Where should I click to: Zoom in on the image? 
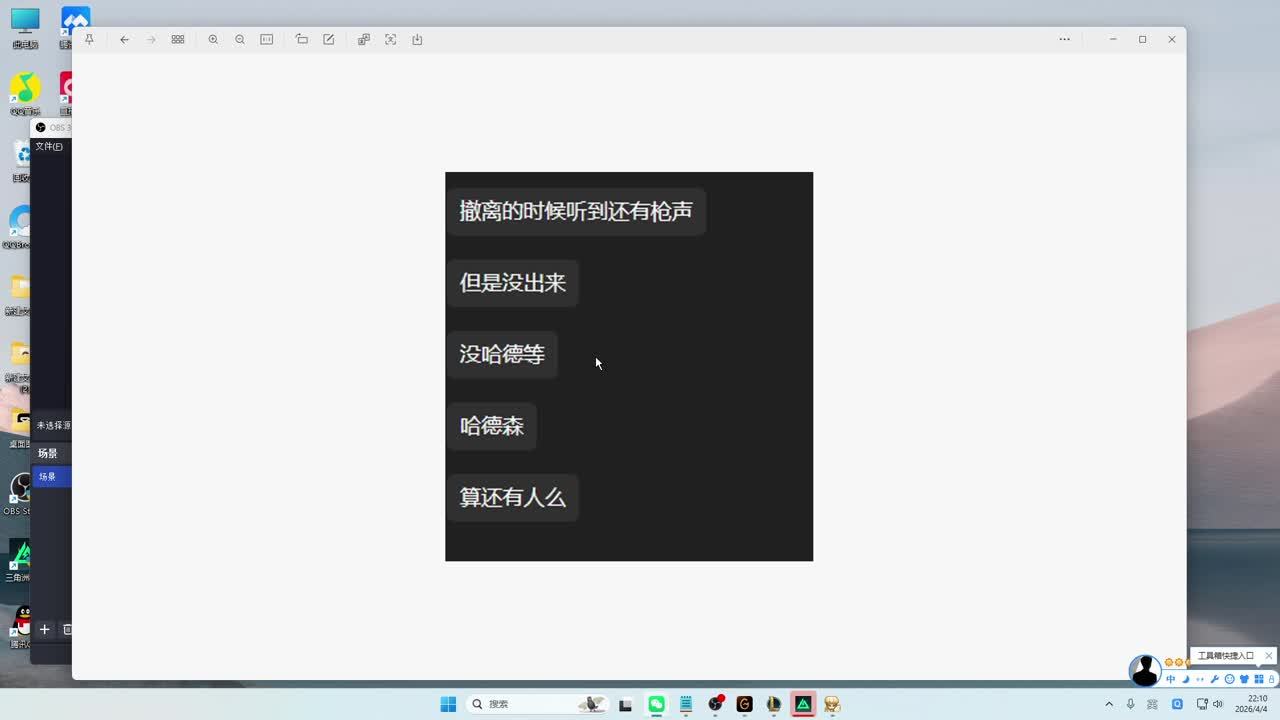click(213, 40)
